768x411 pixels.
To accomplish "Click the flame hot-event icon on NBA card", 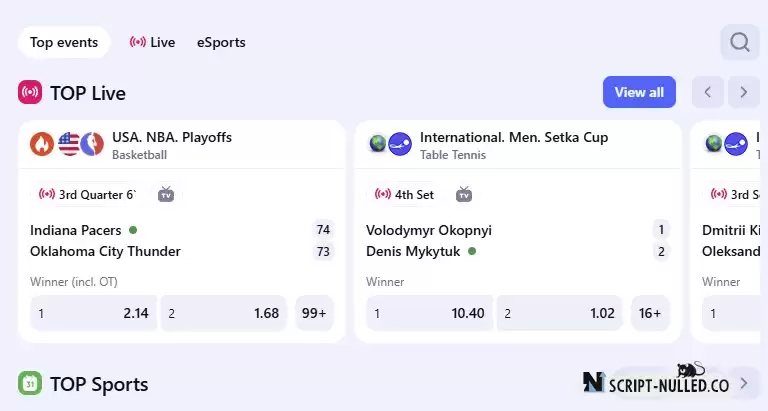I will [x=42, y=144].
